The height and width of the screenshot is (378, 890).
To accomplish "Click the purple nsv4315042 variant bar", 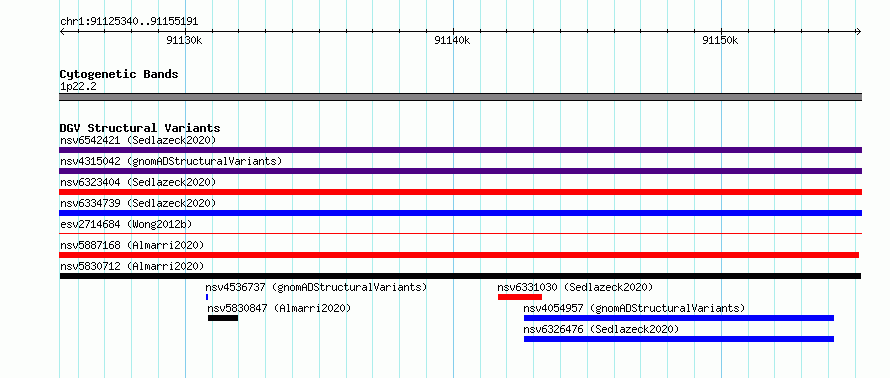I will tap(460, 171).
